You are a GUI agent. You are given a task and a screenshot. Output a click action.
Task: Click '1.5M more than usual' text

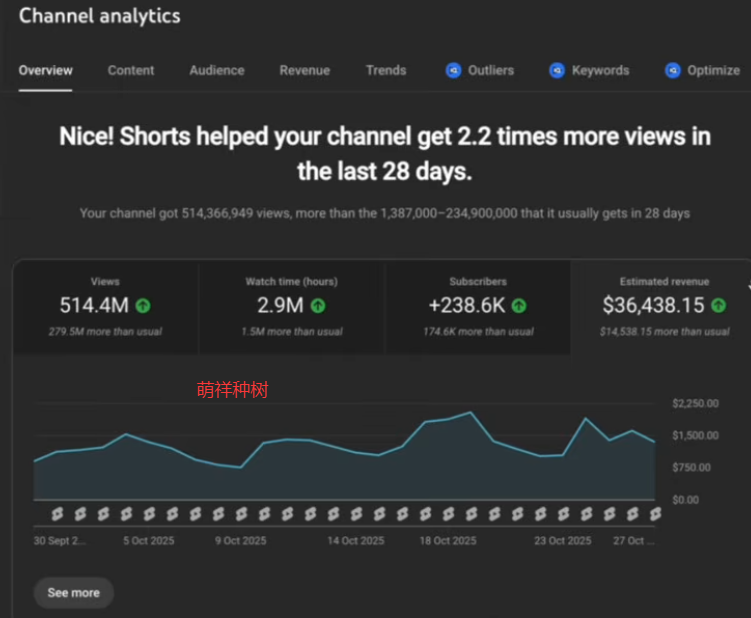tap(292, 332)
